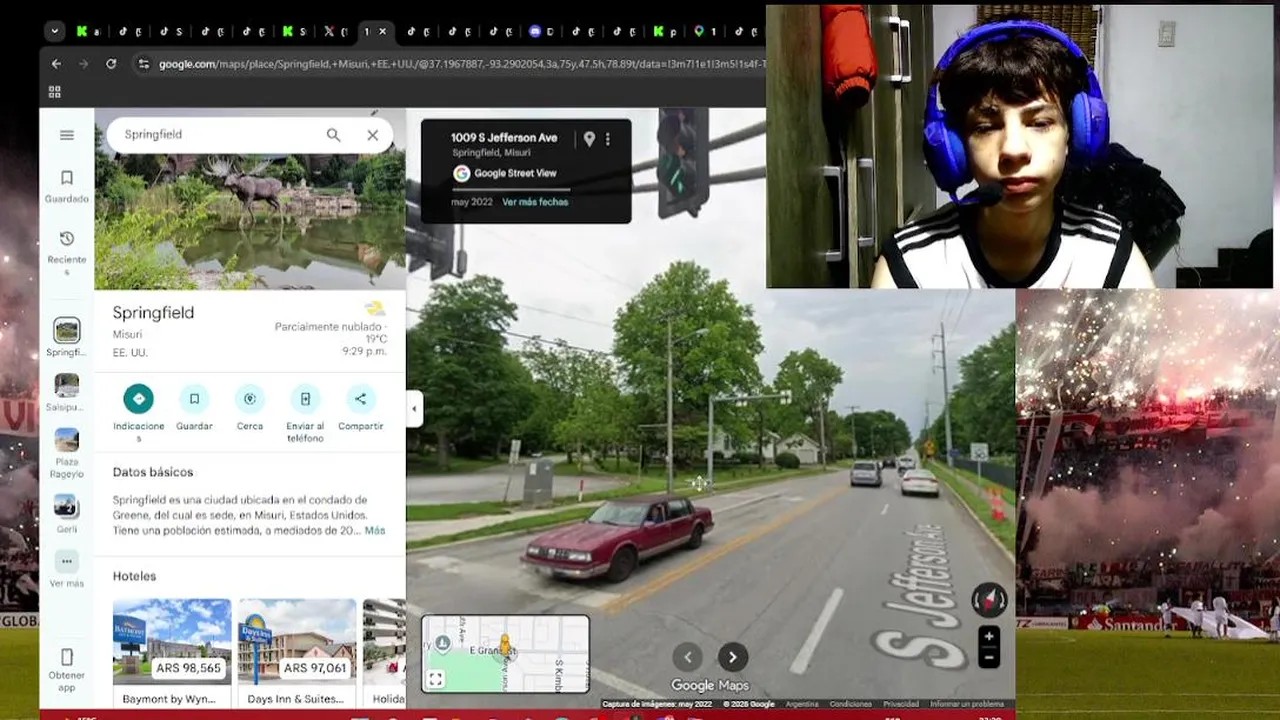Click the Ver más fechas link
1280x720 pixels.
pyautogui.click(x=535, y=202)
